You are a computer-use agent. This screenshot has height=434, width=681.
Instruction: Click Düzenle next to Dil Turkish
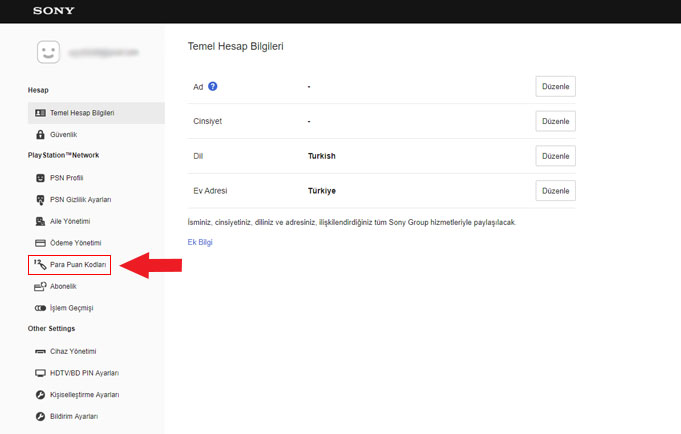555,156
